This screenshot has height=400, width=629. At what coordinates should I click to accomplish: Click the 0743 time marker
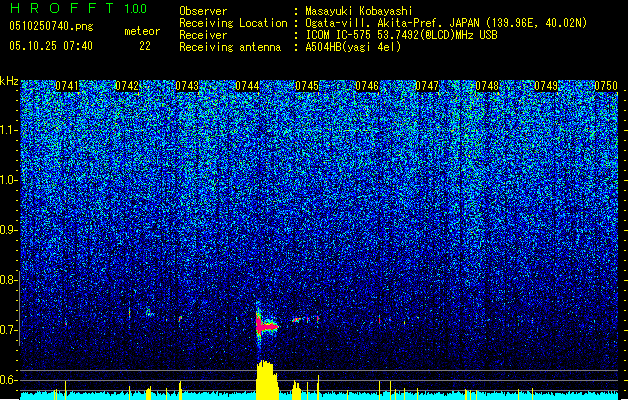[187, 86]
